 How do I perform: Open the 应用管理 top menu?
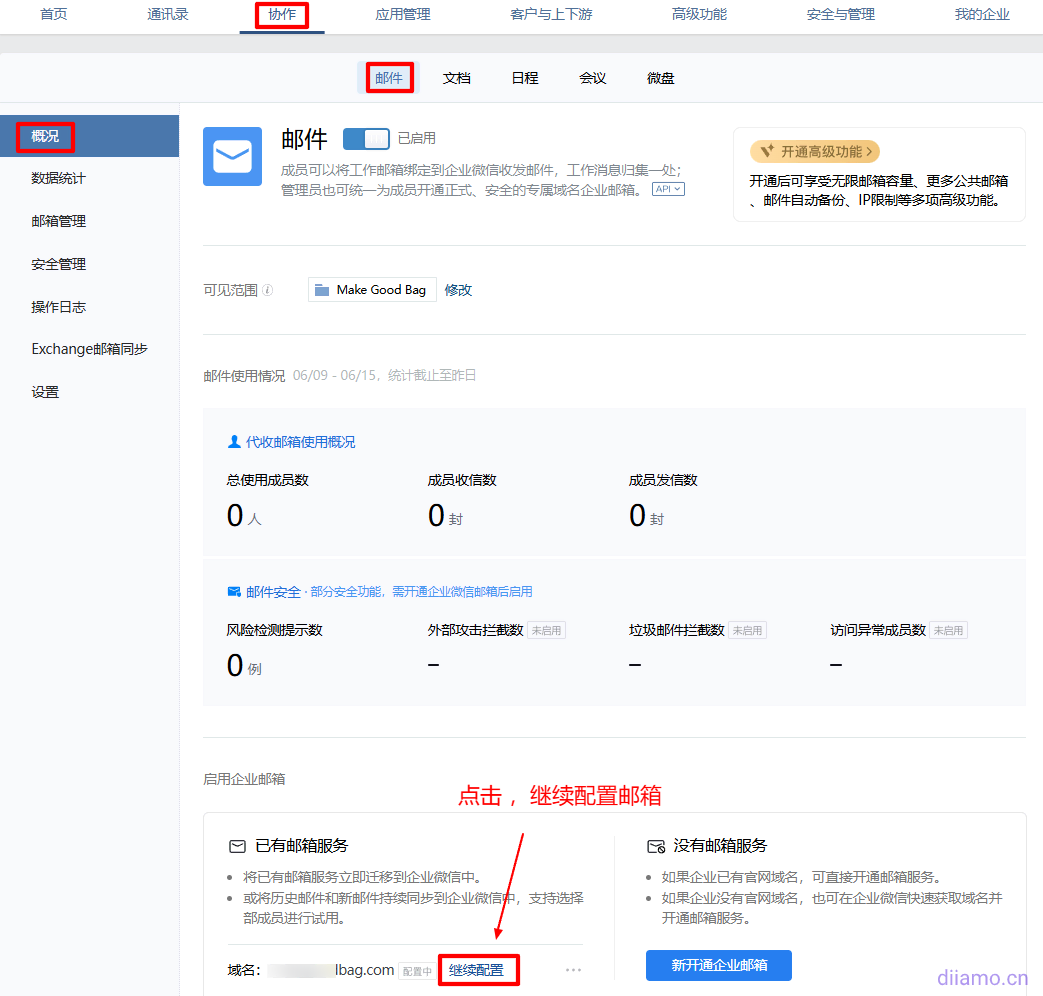tap(403, 15)
